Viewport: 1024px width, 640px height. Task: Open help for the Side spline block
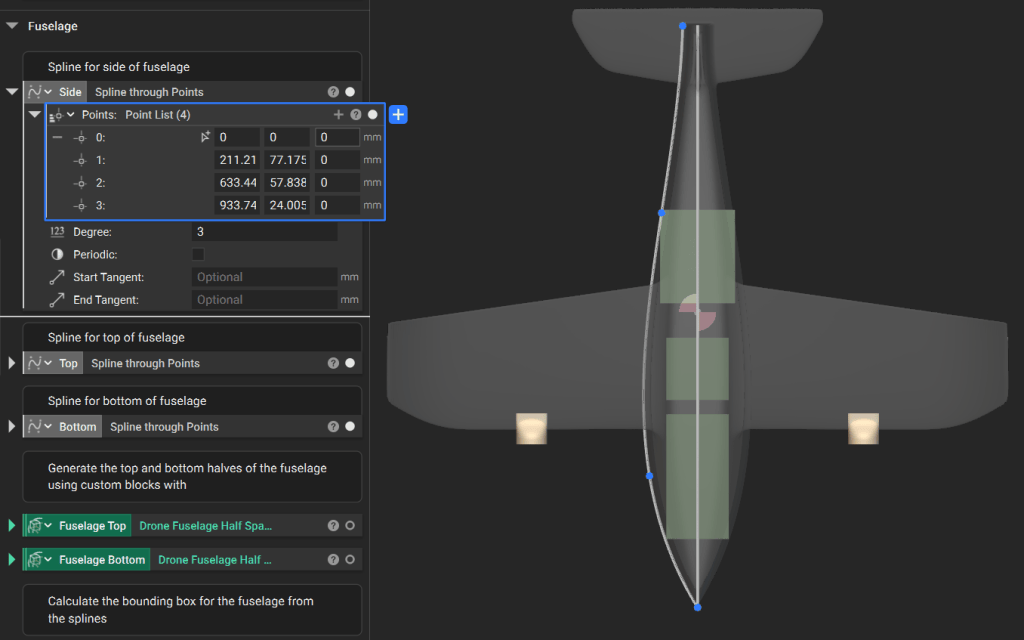point(333,92)
